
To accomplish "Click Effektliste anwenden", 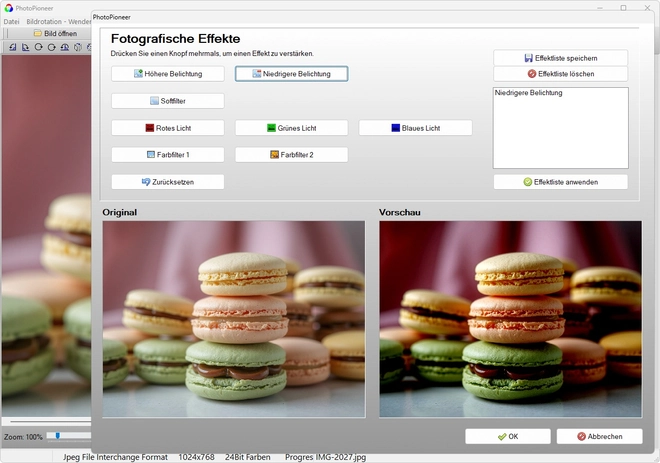I will (x=560, y=182).
